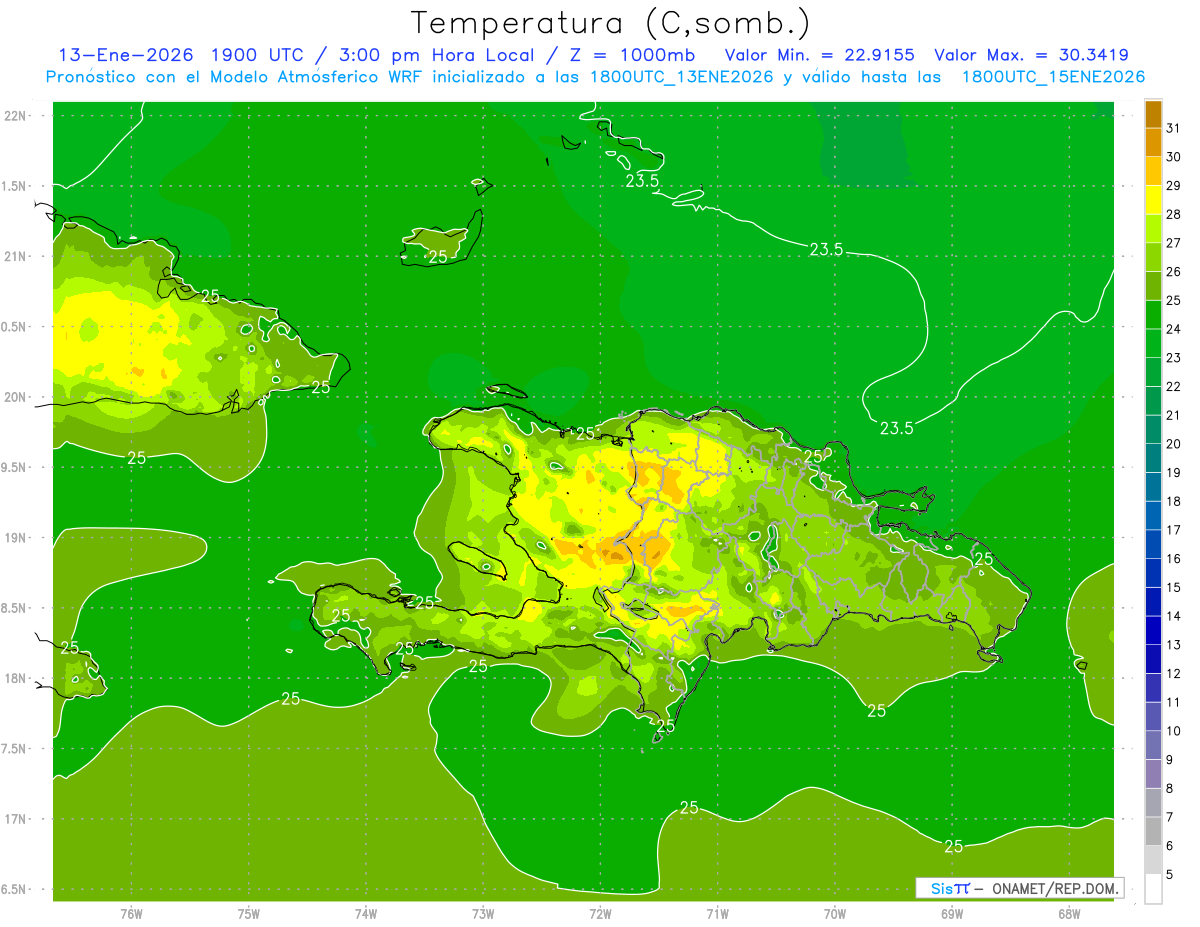Click the '21N' latitude axis label

[14, 256]
